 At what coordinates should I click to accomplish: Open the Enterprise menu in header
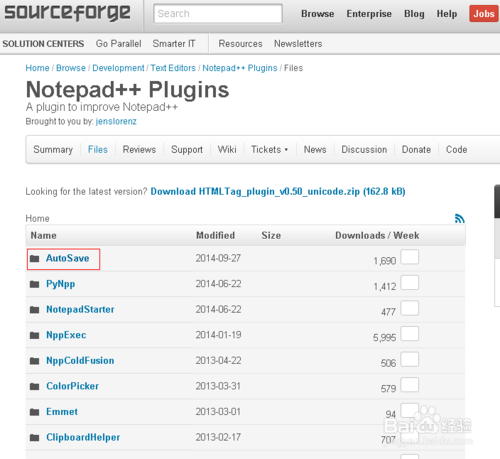click(369, 14)
